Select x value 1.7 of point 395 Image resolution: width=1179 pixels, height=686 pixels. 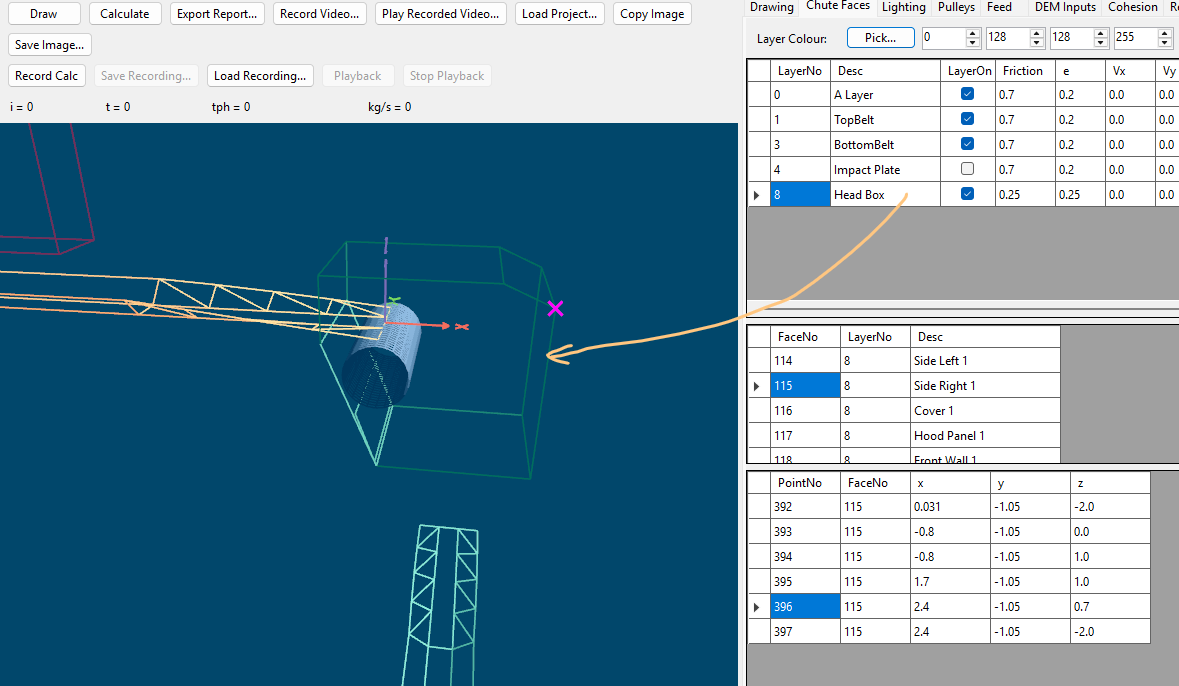coord(950,581)
